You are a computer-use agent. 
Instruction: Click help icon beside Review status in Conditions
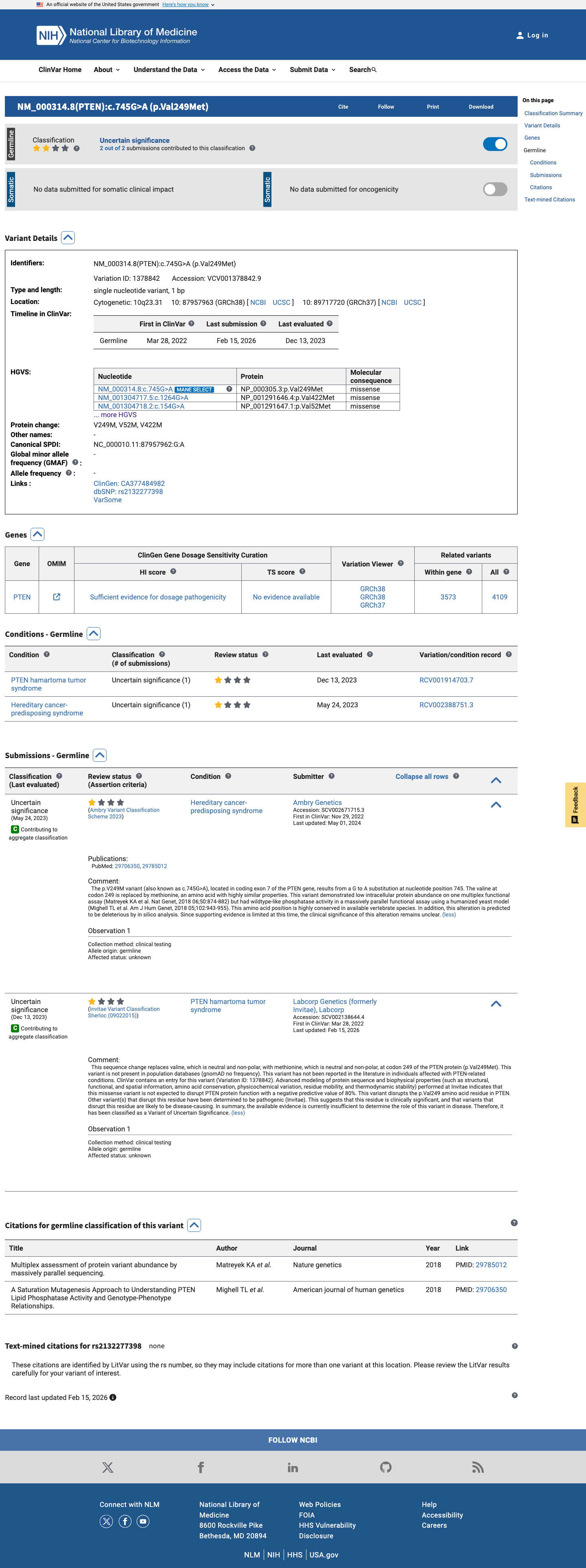[x=265, y=655]
